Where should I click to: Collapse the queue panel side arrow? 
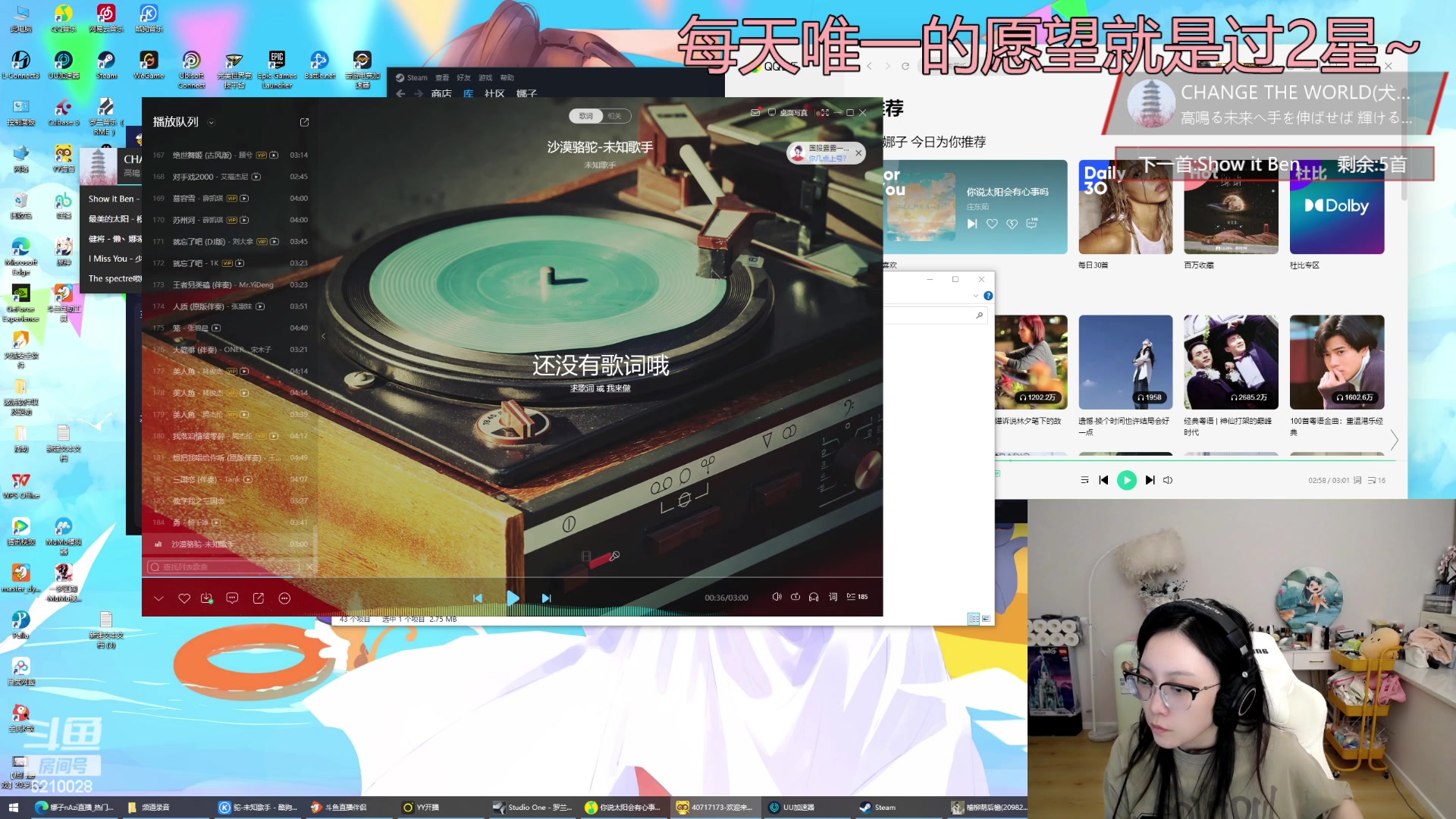tap(324, 336)
